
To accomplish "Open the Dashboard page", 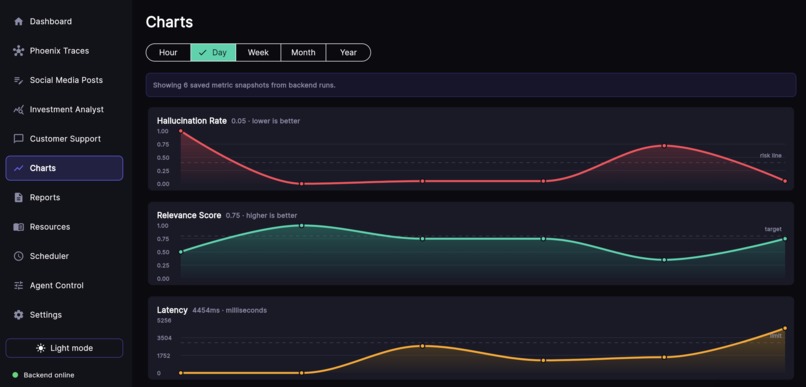I will tap(64, 22).
